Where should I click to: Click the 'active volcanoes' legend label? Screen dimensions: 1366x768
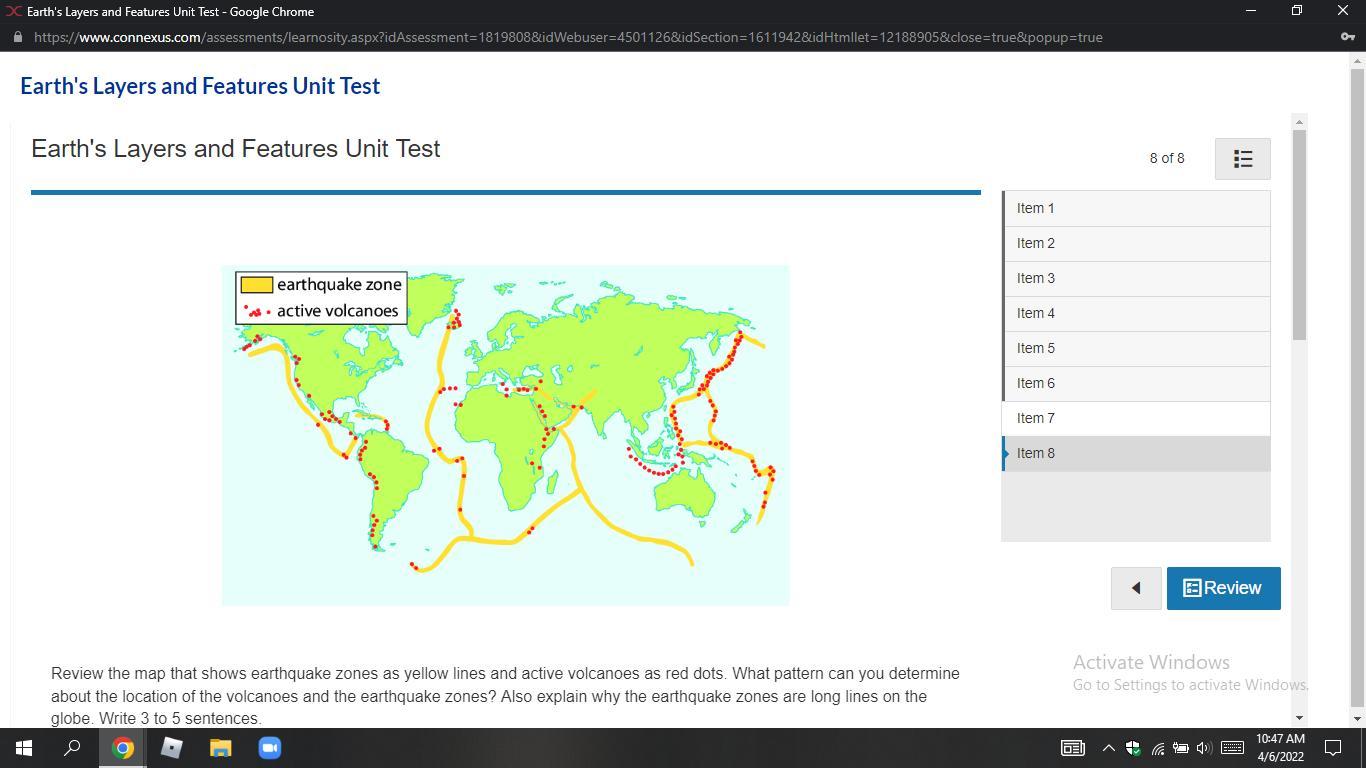[338, 311]
